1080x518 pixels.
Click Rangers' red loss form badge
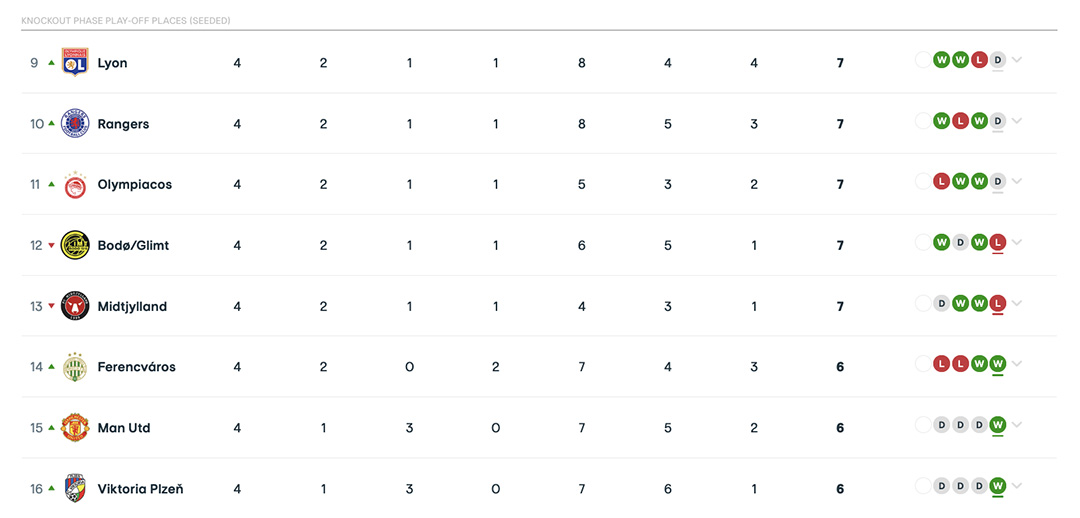960,121
